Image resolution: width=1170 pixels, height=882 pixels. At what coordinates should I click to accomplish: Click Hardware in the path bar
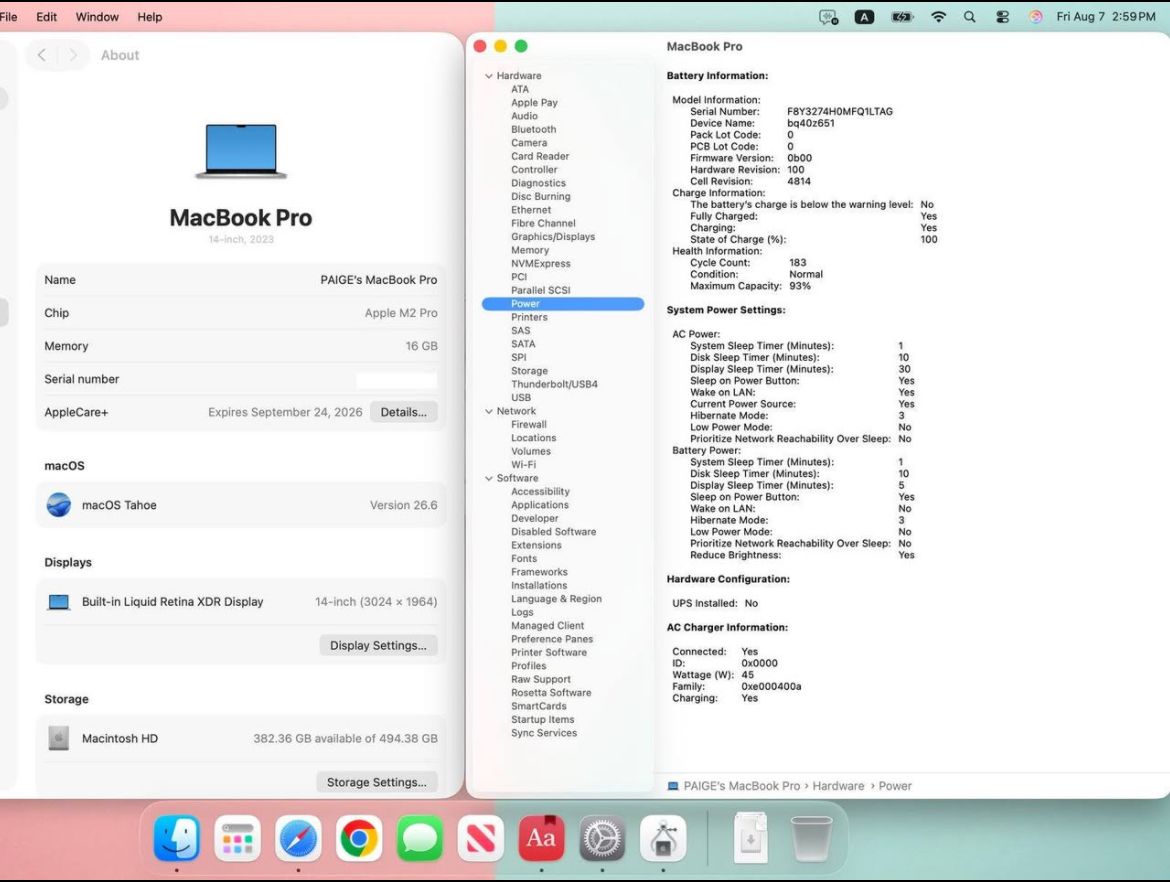838,786
